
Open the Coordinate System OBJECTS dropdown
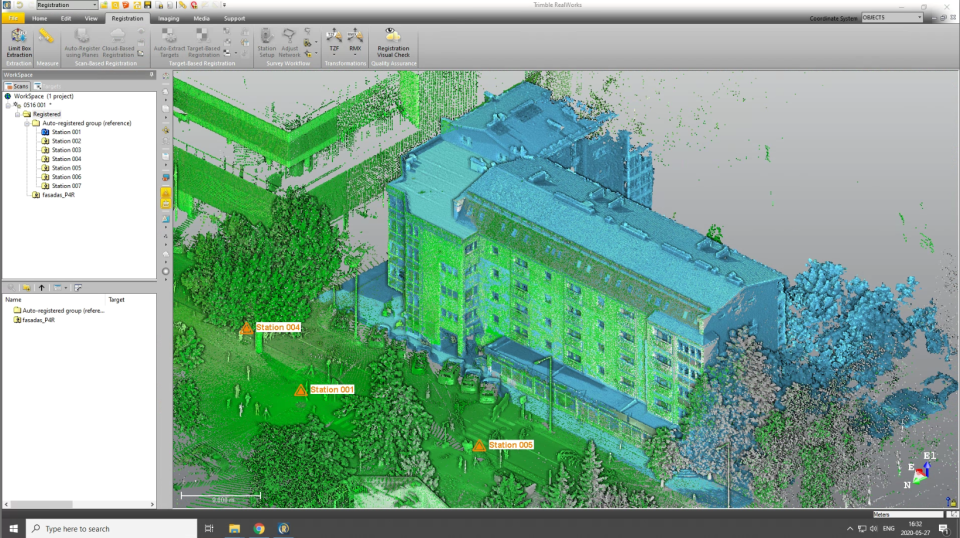(892, 18)
